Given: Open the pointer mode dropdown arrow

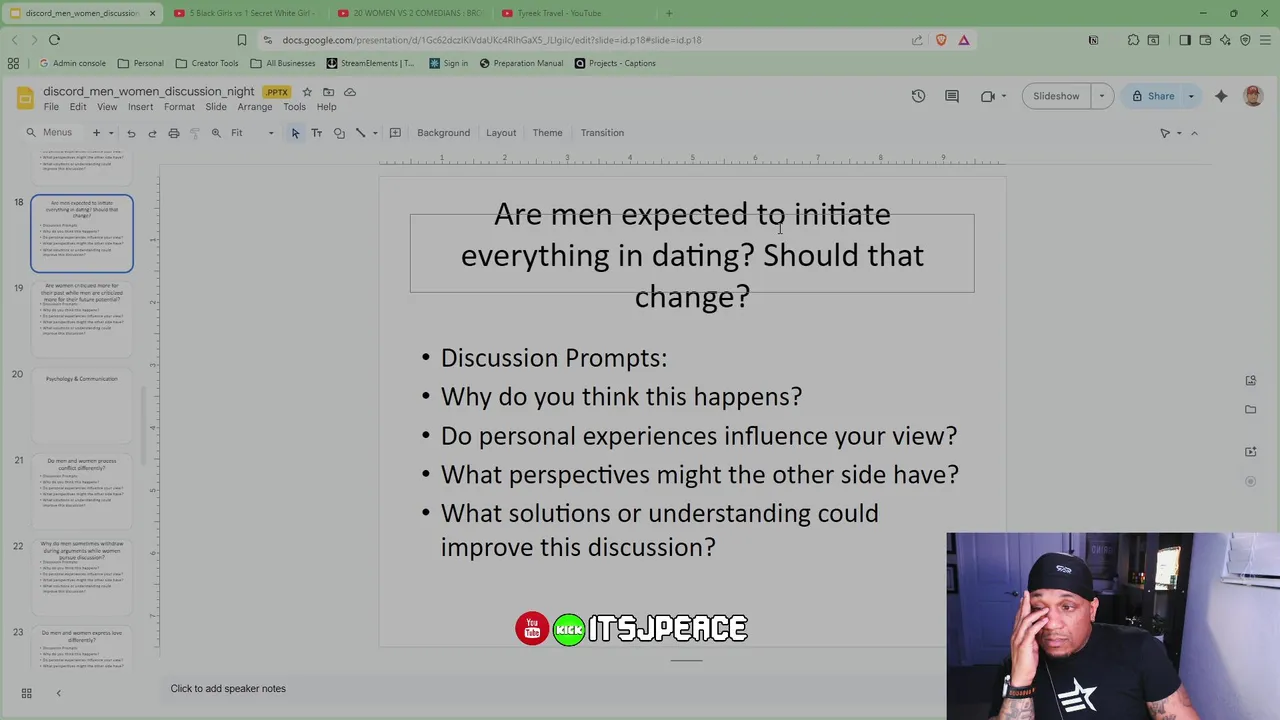Looking at the screenshot, I should pos(1179,133).
